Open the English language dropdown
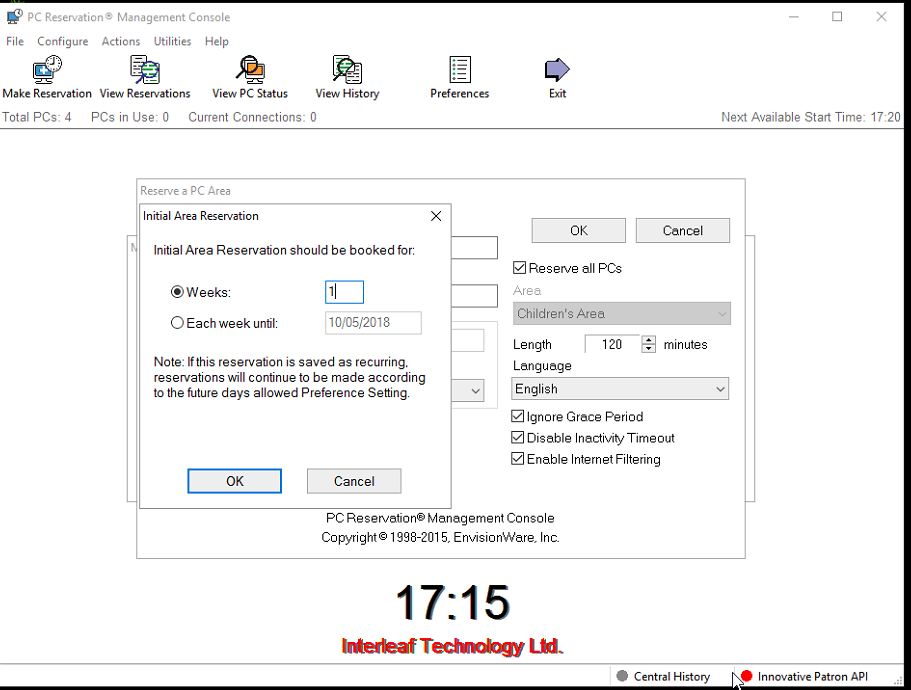Screen dimensions: 911x690 coord(620,389)
